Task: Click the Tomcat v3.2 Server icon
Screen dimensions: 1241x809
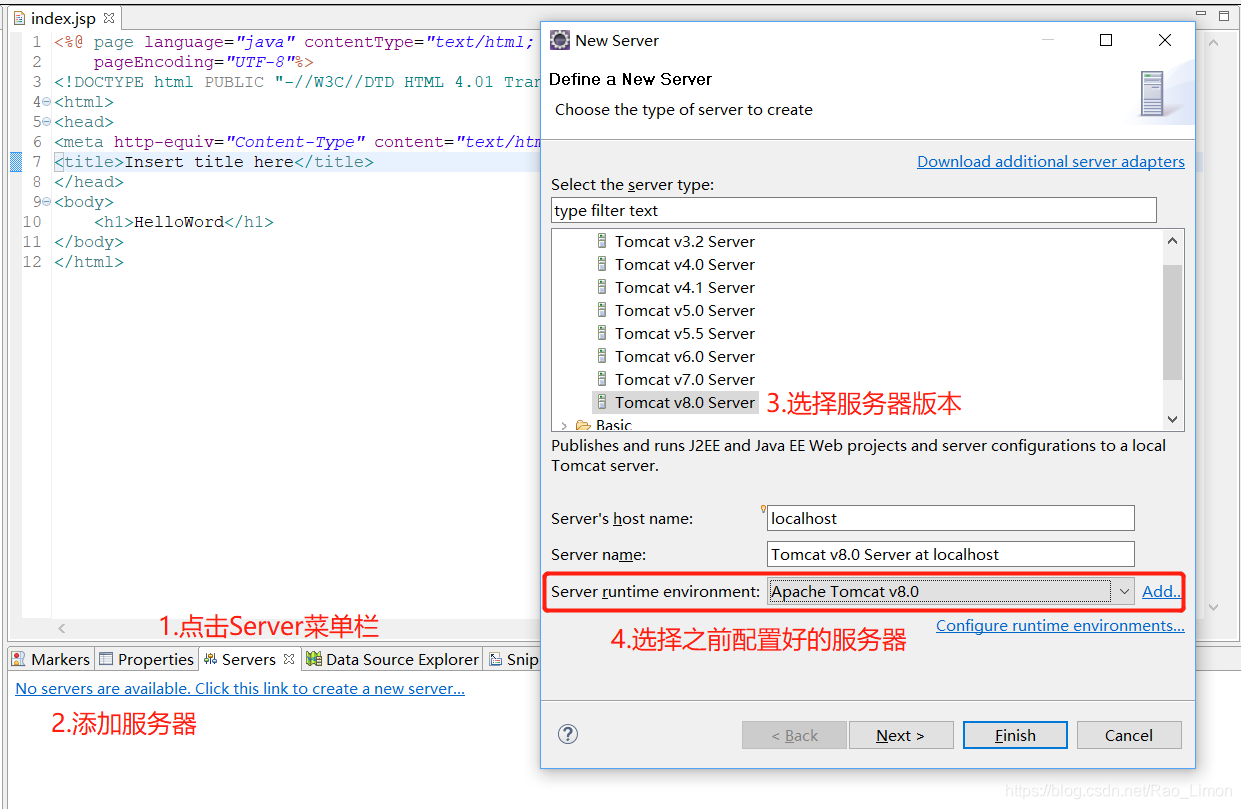Action: pyautogui.click(x=602, y=241)
